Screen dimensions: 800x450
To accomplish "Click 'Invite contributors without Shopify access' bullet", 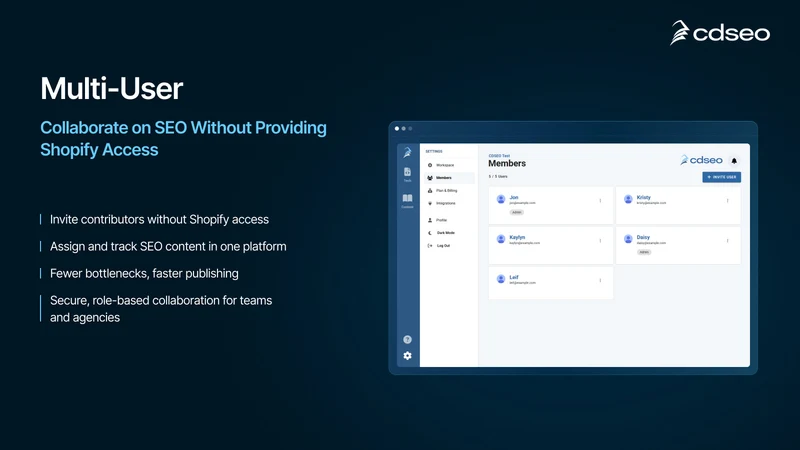I will pos(159,219).
